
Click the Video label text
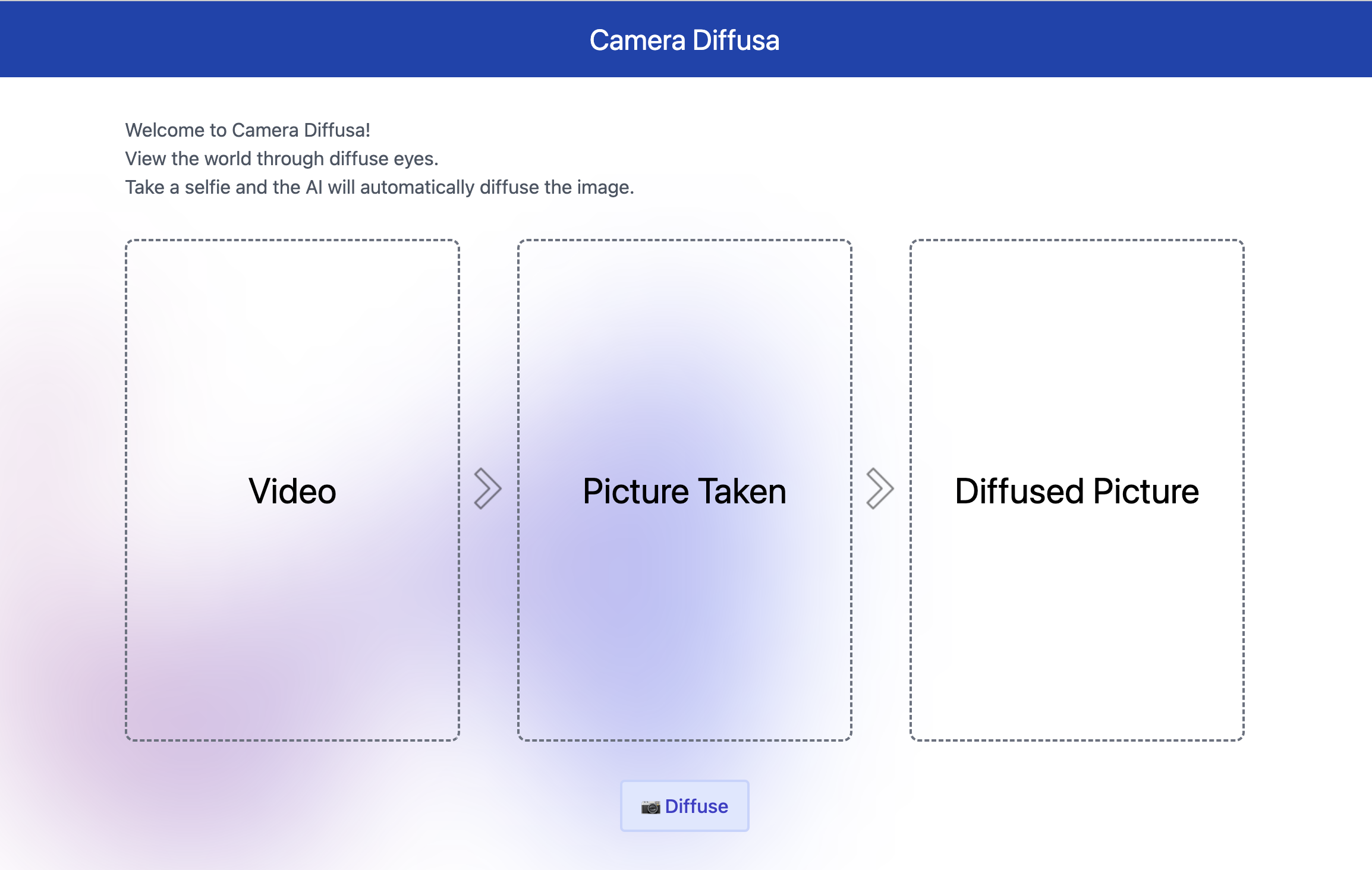tap(291, 490)
